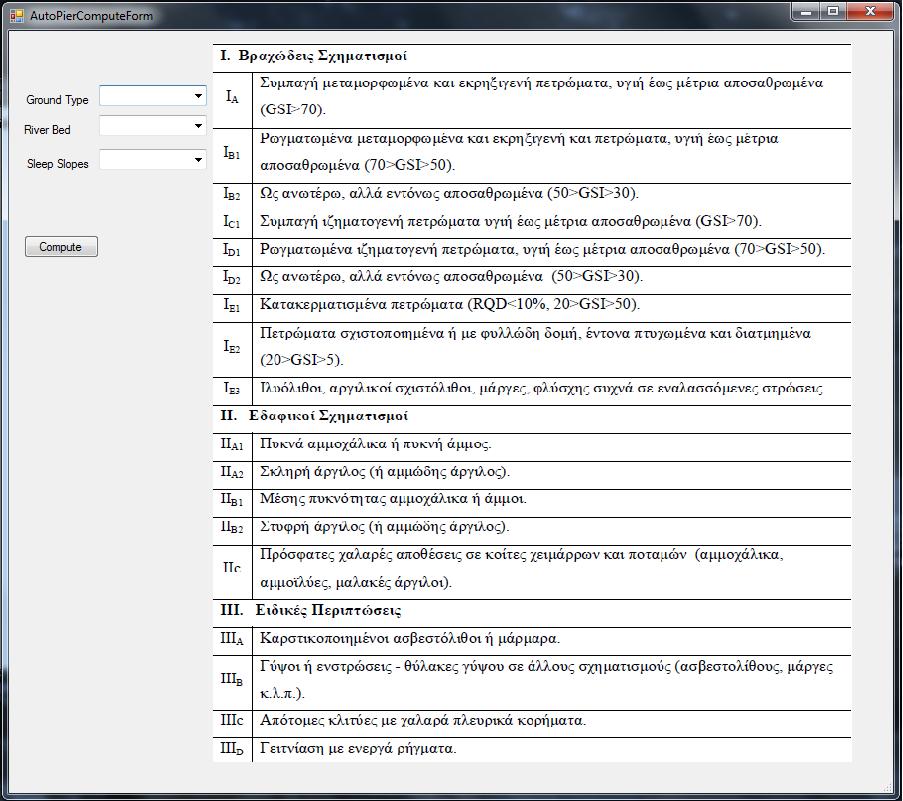Click the description "Καρστικοποιημένοι ασβεστόλιθοι ή μάρμαρα"
The image size is (903, 801).
click(x=410, y=639)
